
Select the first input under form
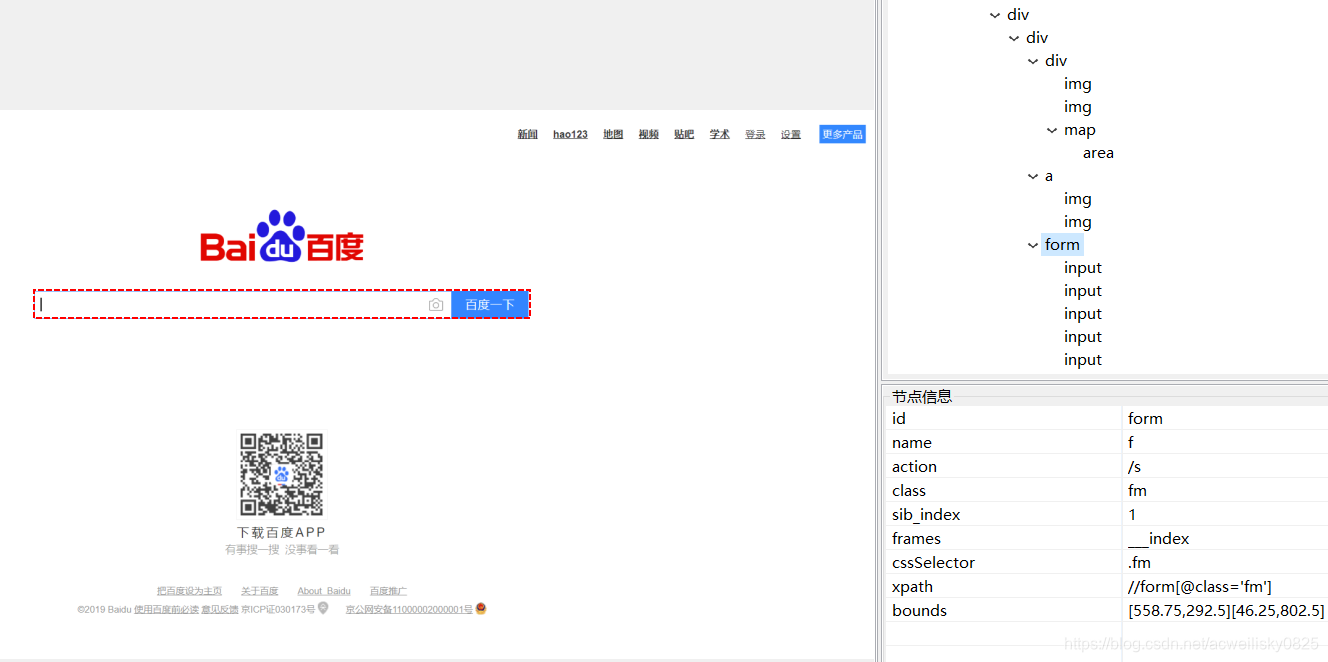point(1083,268)
